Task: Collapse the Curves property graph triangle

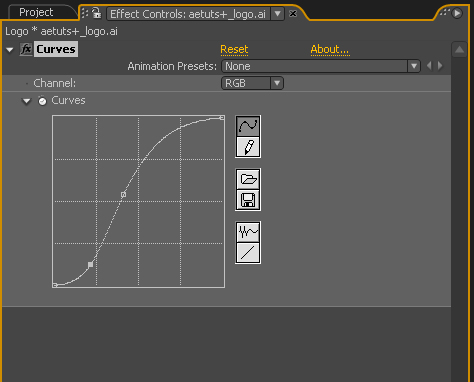Action: (26, 101)
